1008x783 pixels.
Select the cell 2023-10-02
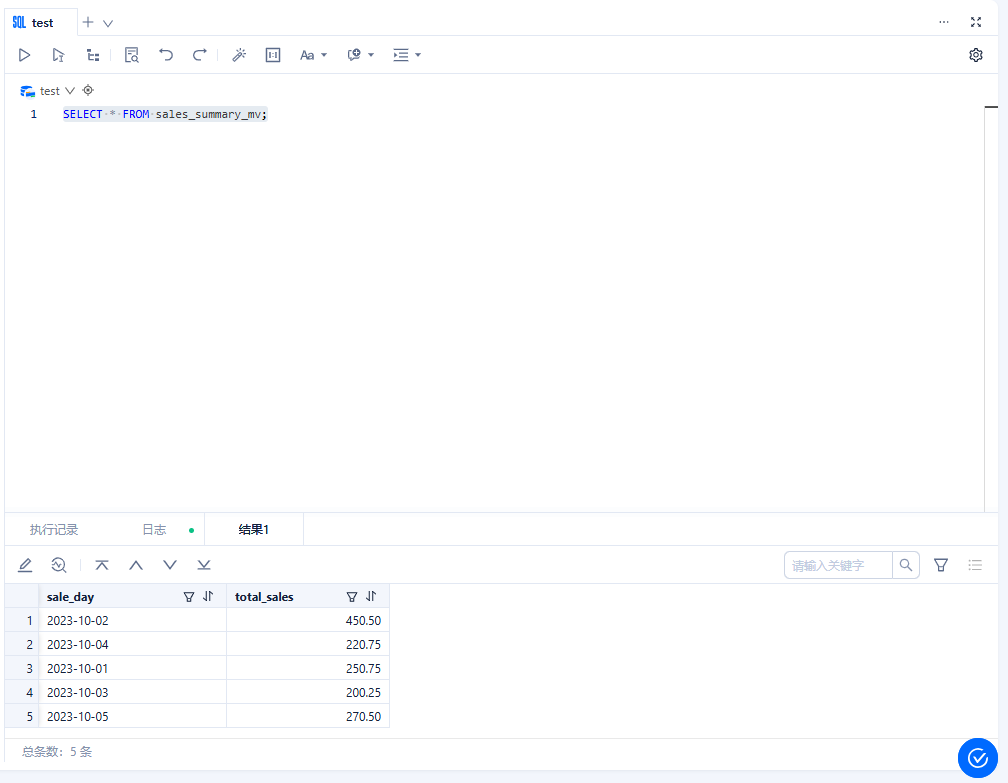pos(132,621)
